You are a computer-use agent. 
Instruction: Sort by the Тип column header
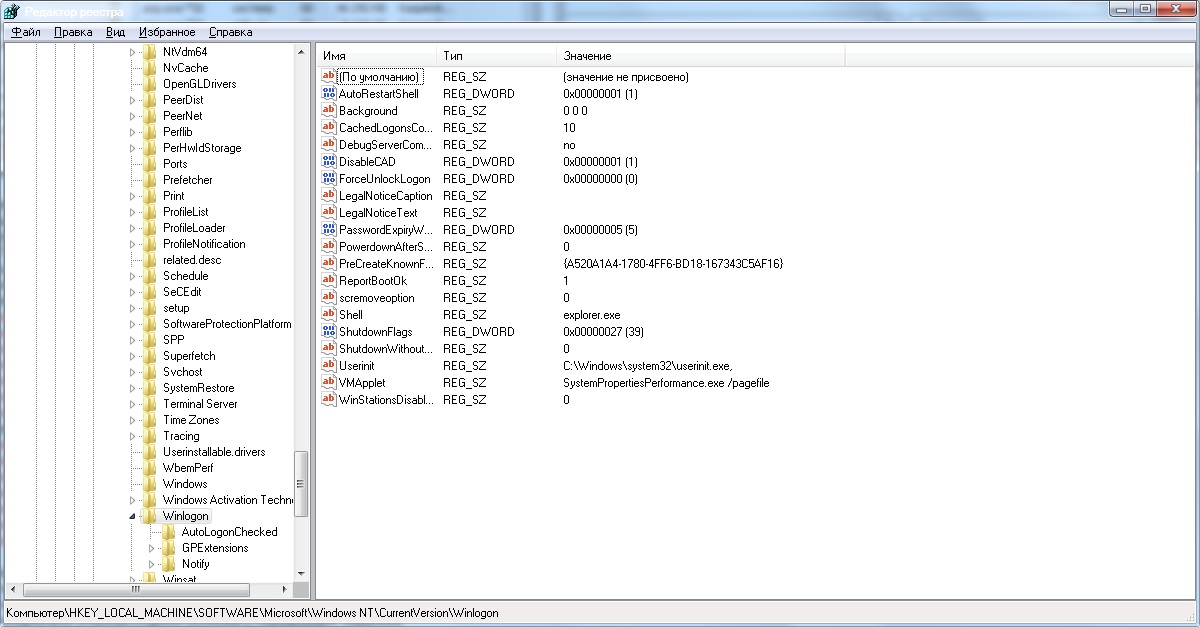coord(496,56)
